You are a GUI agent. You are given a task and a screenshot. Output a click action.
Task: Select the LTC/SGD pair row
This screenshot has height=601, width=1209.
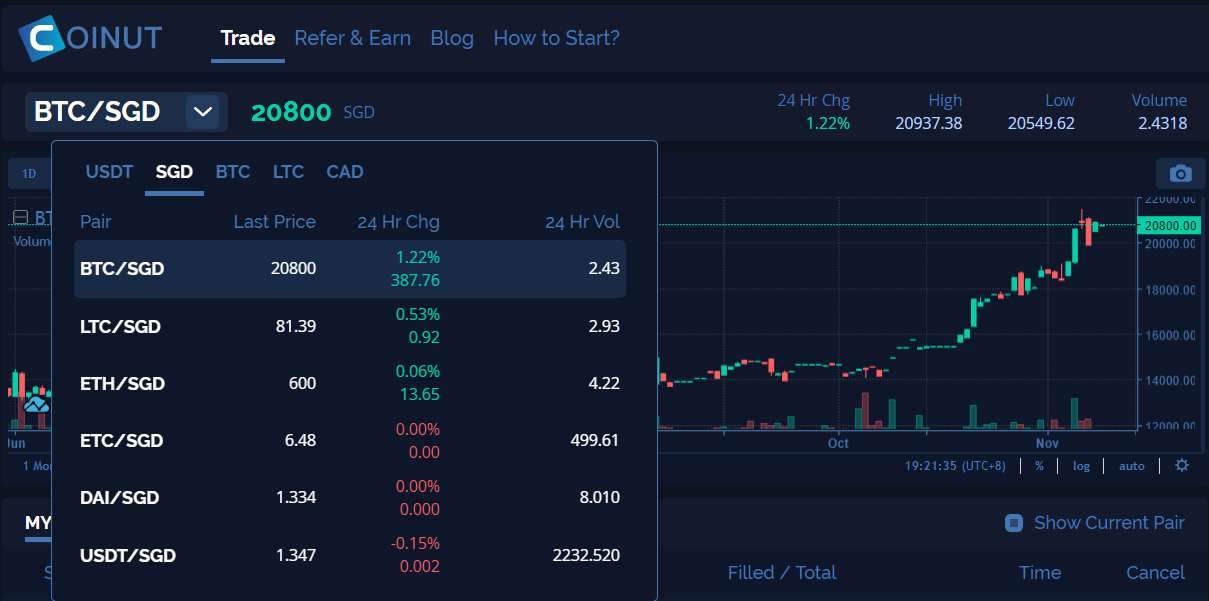click(350, 326)
